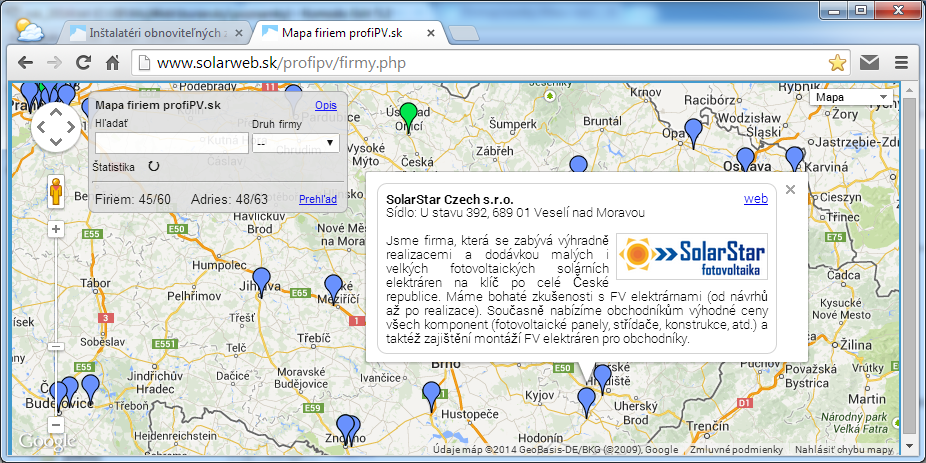Click the 'SolarStar Czech s.r.o.' heading
Viewport: 926px width, 463px height.
(x=450, y=200)
